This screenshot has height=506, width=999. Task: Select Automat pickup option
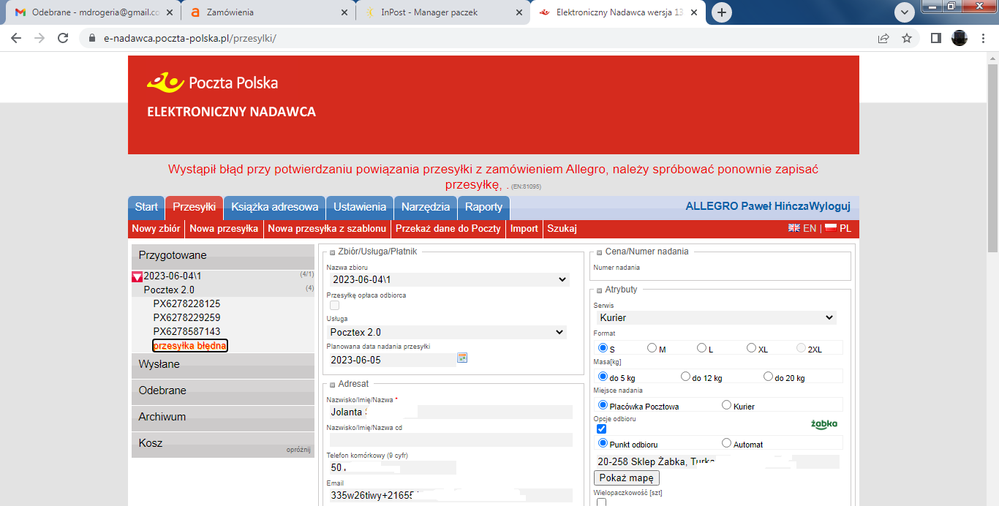pos(726,443)
